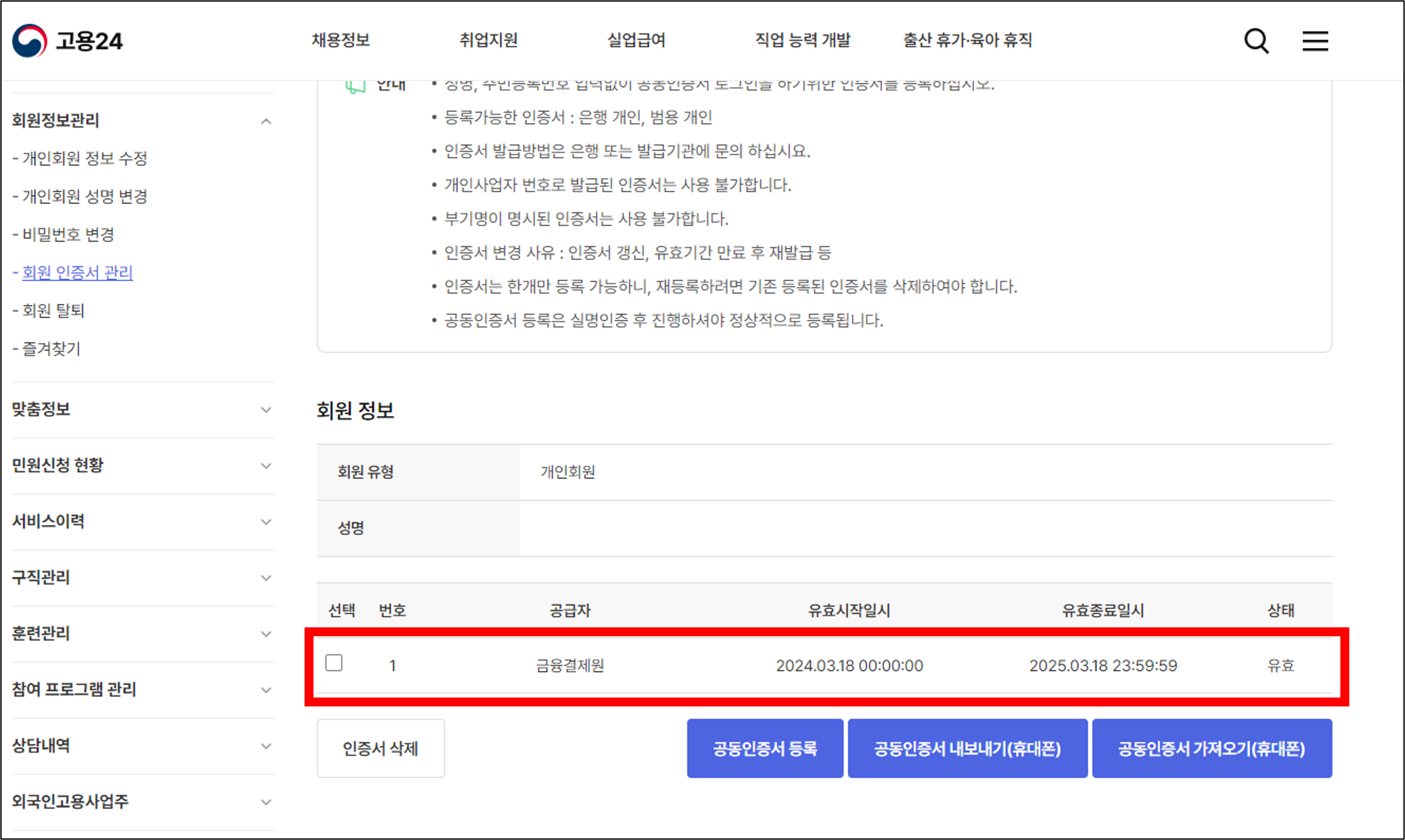Open the 회원 인증서 관리 link

[x=77, y=273]
